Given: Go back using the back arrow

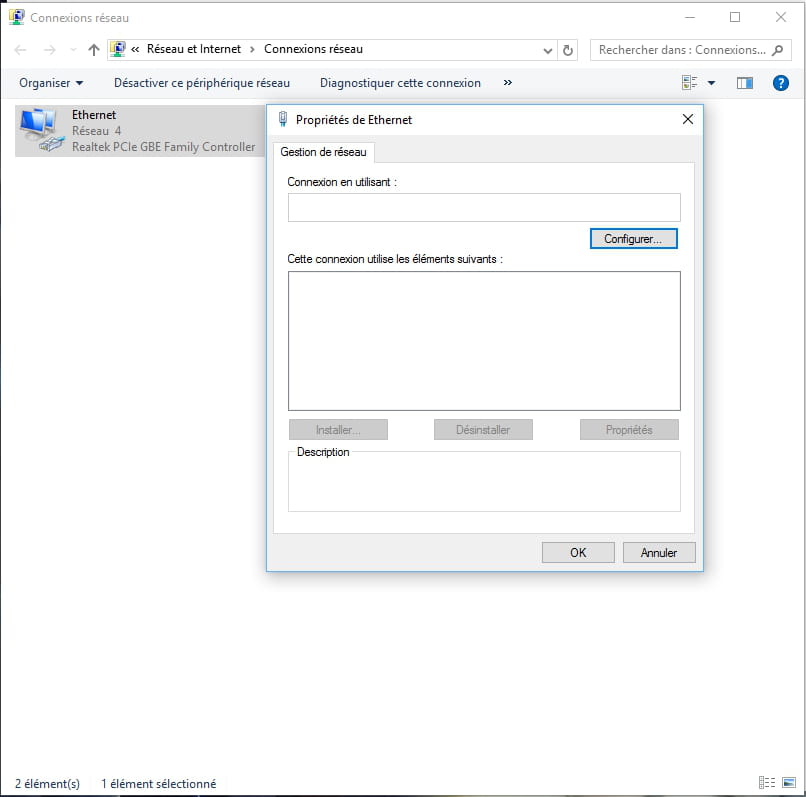Looking at the screenshot, I should (21, 50).
